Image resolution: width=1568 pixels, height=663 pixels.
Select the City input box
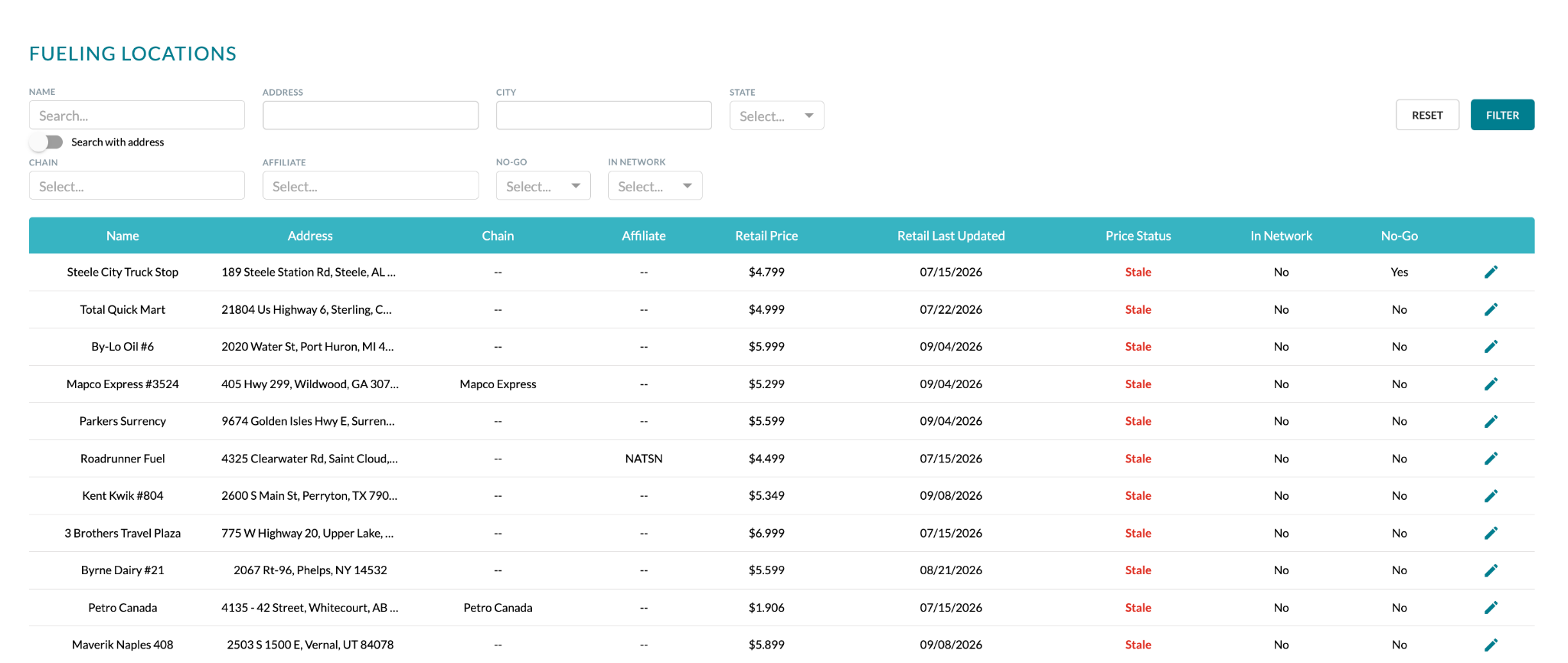[x=604, y=116]
